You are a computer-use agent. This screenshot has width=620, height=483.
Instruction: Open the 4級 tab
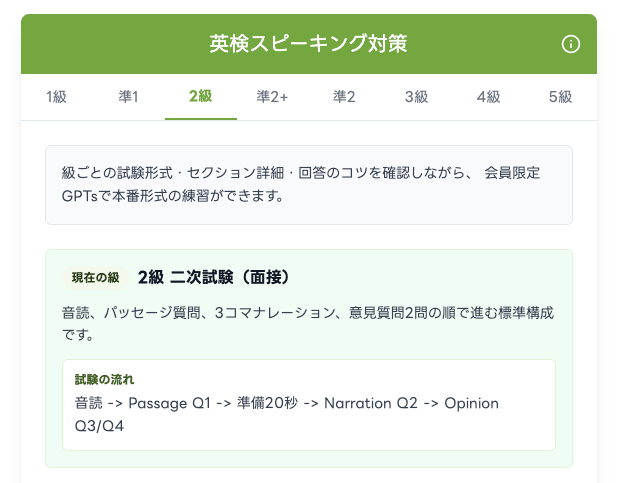tap(489, 97)
